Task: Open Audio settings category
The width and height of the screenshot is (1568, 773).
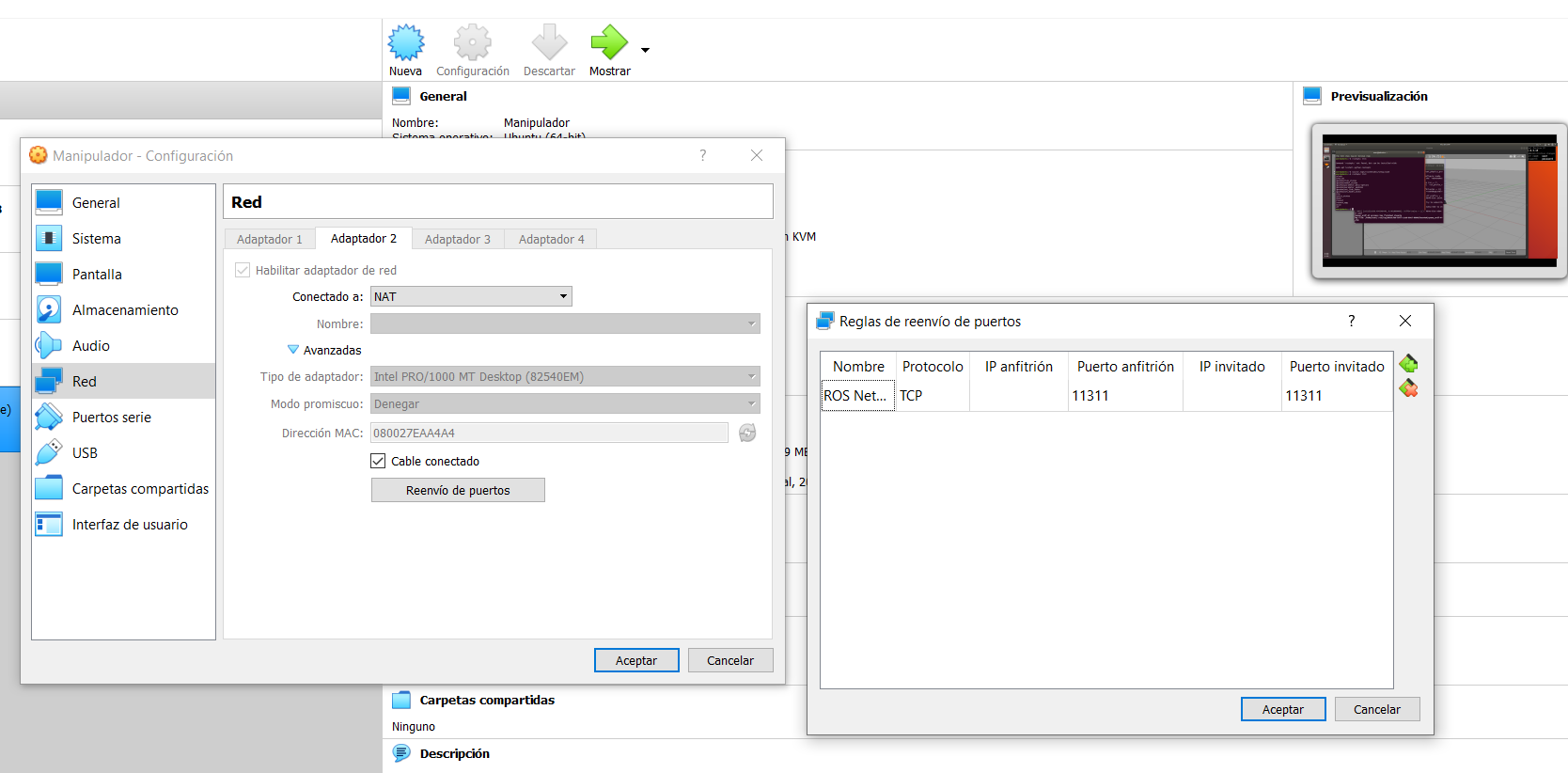Action: point(124,346)
